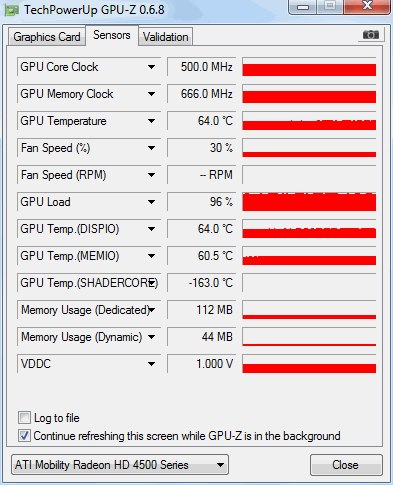Click the camera screenshot icon
393x485 pixels.
pos(371,35)
